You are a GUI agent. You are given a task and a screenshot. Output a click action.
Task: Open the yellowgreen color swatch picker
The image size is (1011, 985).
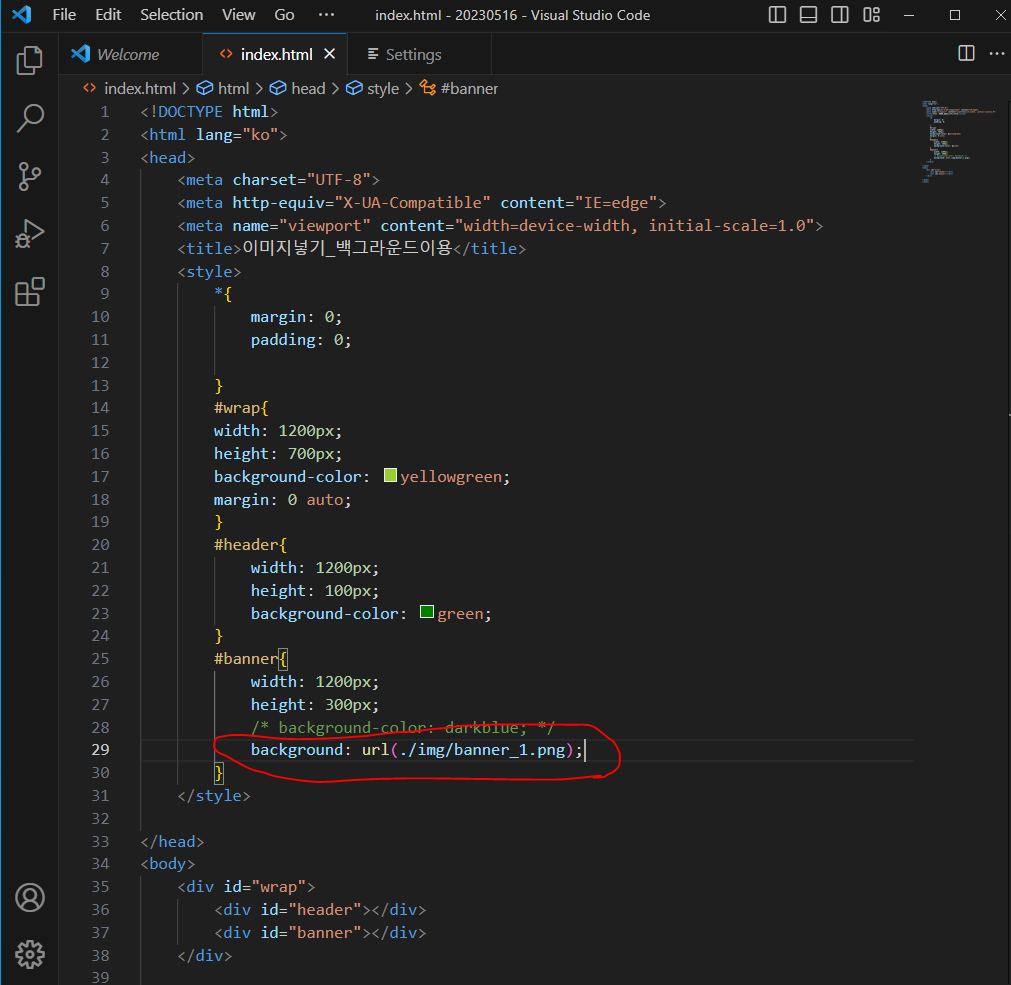pyautogui.click(x=390, y=476)
